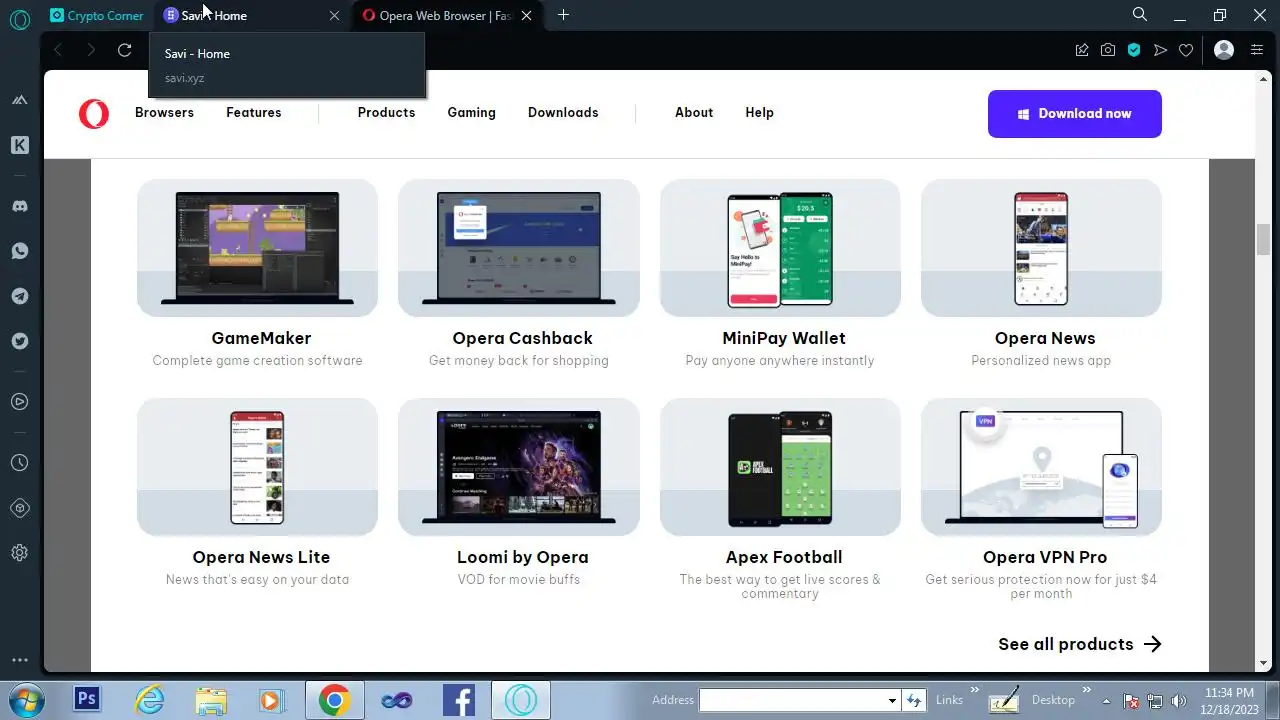Open the About menu
This screenshot has height=720, width=1280.
pos(694,113)
